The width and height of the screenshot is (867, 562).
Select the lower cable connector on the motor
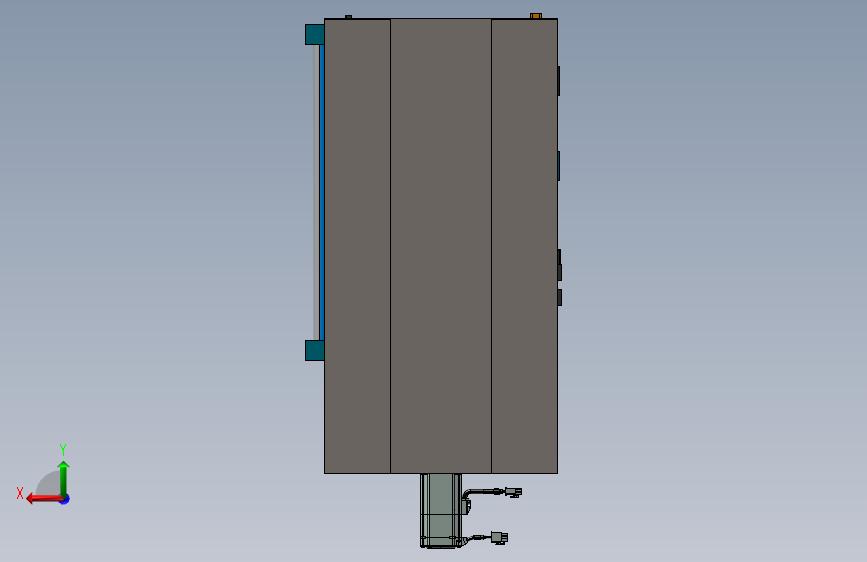(499, 538)
